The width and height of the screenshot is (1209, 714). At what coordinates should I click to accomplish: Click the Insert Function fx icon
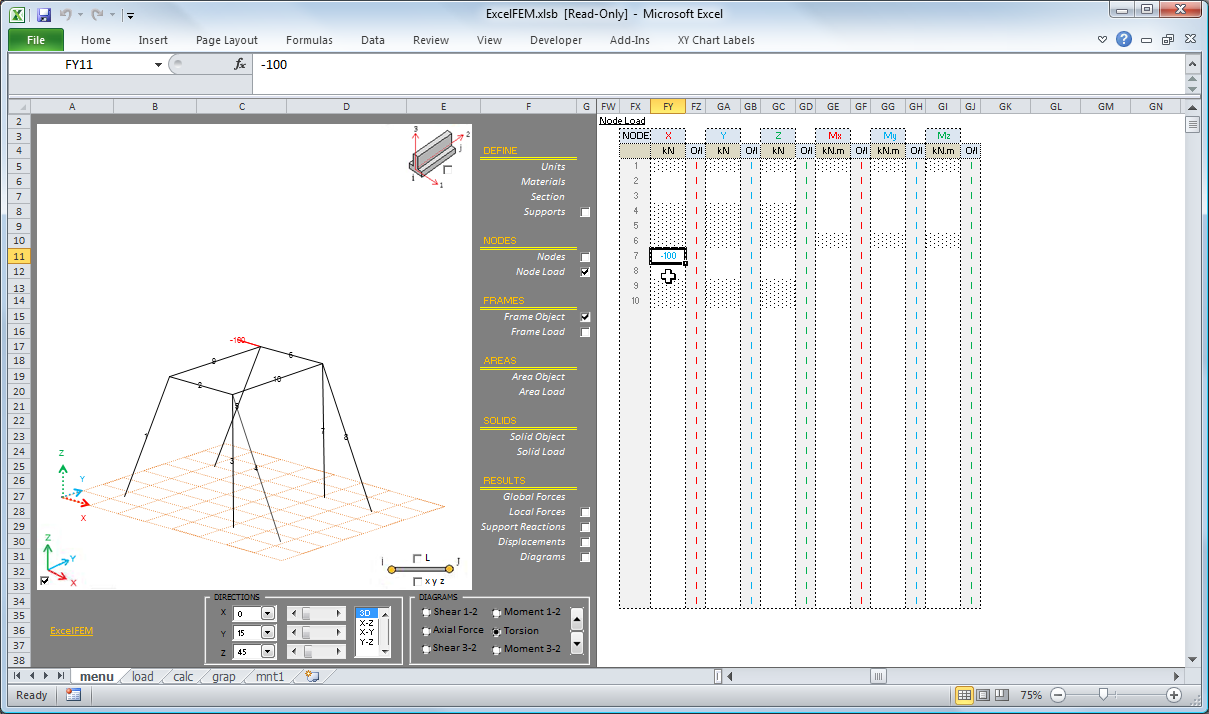(240, 64)
